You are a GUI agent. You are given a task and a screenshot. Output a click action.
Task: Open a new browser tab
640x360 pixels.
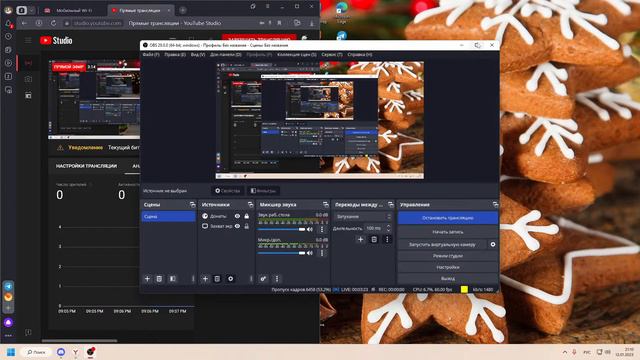click(x=182, y=10)
